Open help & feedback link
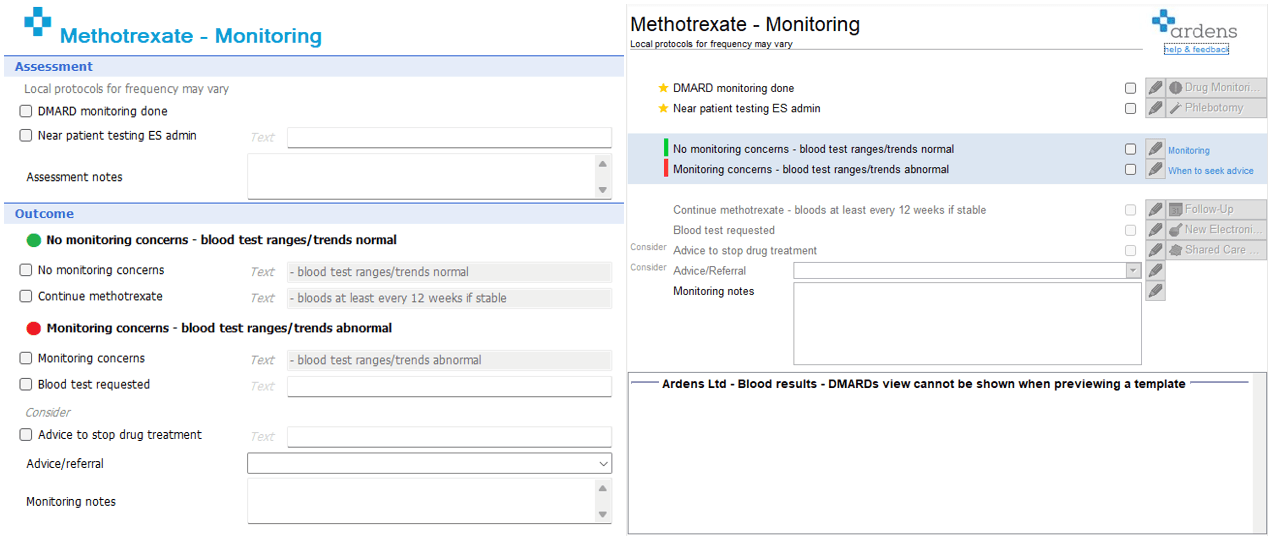1271x539 pixels. click(1196, 49)
